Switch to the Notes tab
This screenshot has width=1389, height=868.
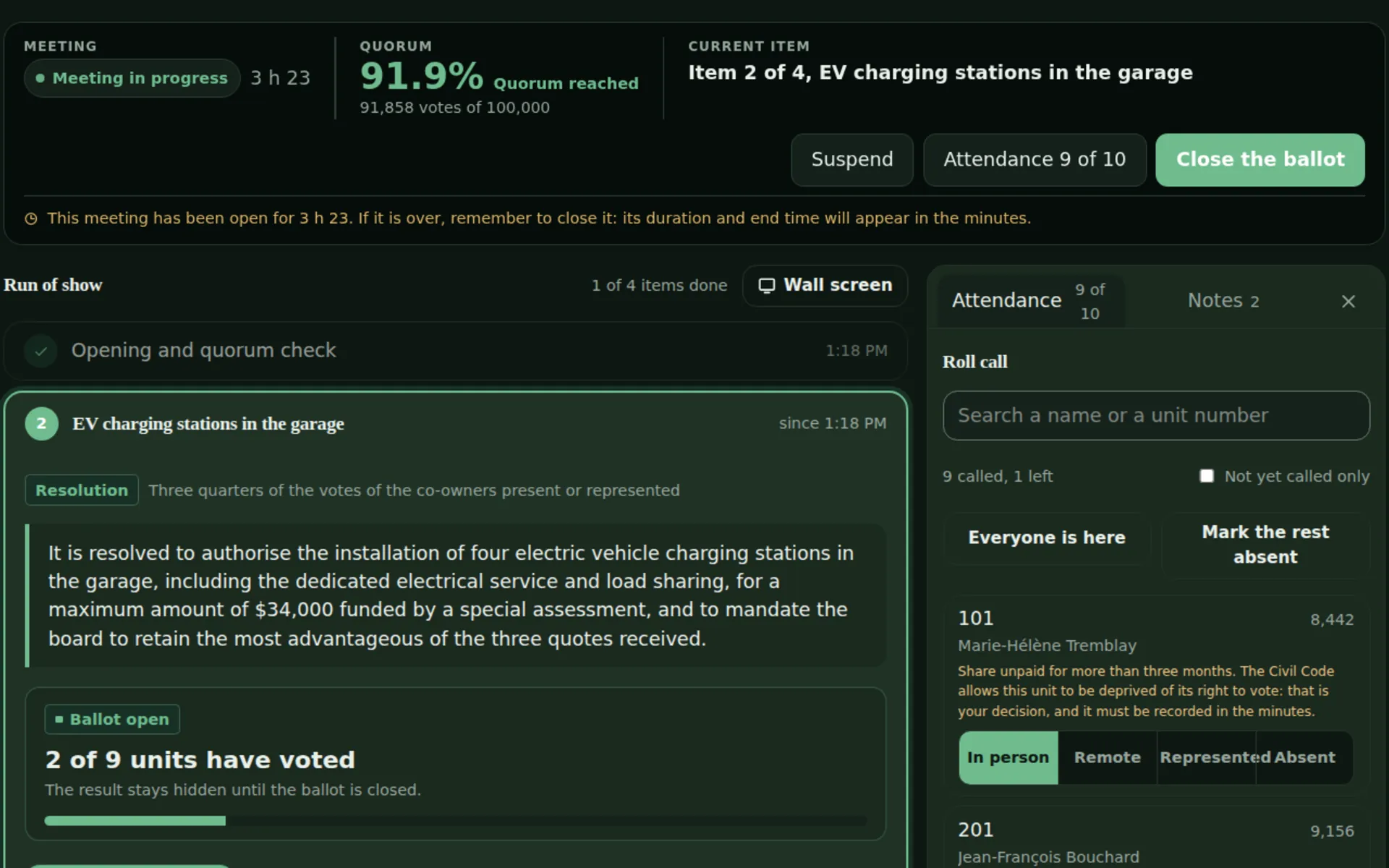(x=1223, y=301)
